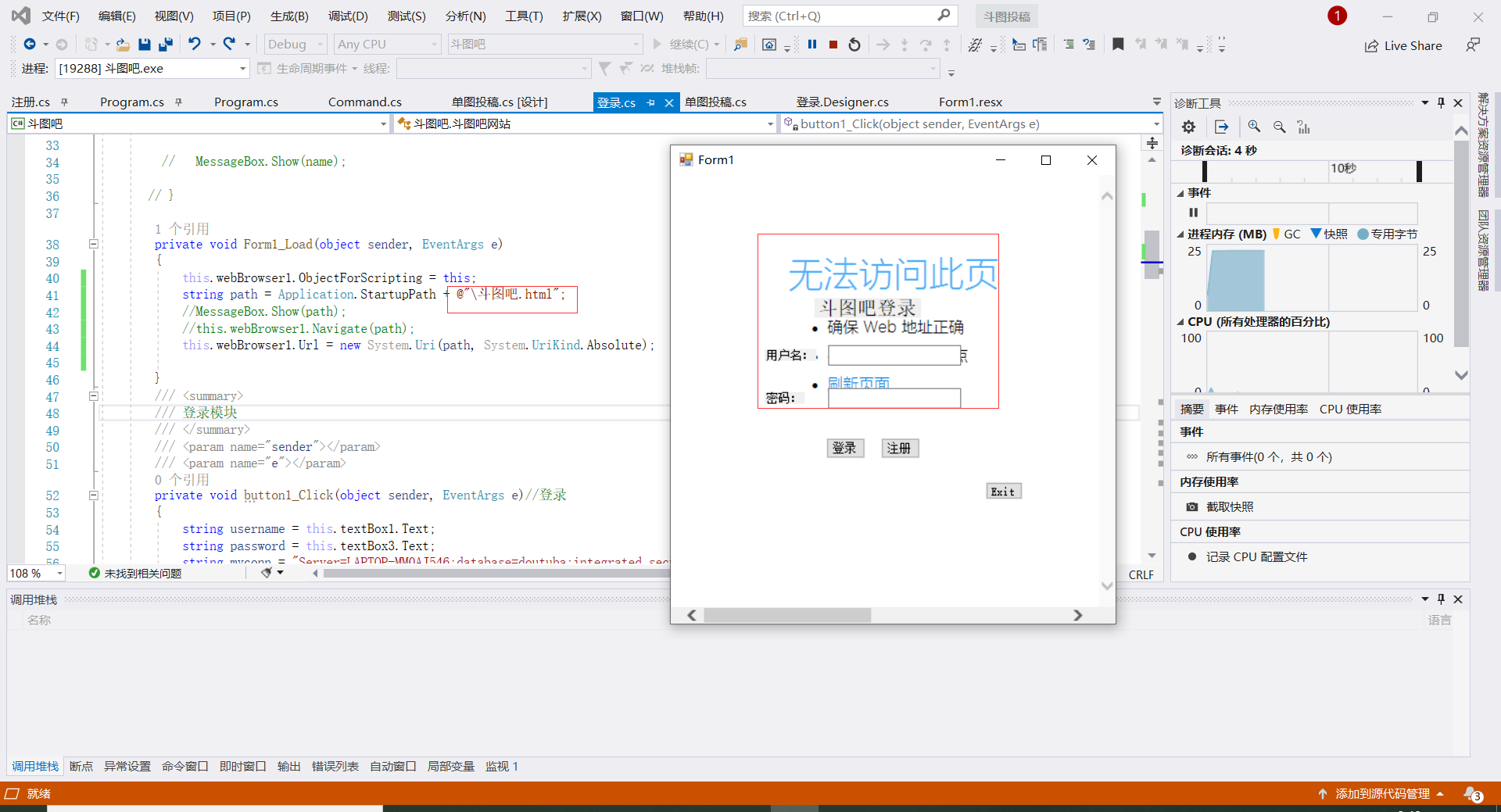Pause the events track in Diagnostic Tools
Viewport: 1501px width, 812px height.
coord(1193,212)
